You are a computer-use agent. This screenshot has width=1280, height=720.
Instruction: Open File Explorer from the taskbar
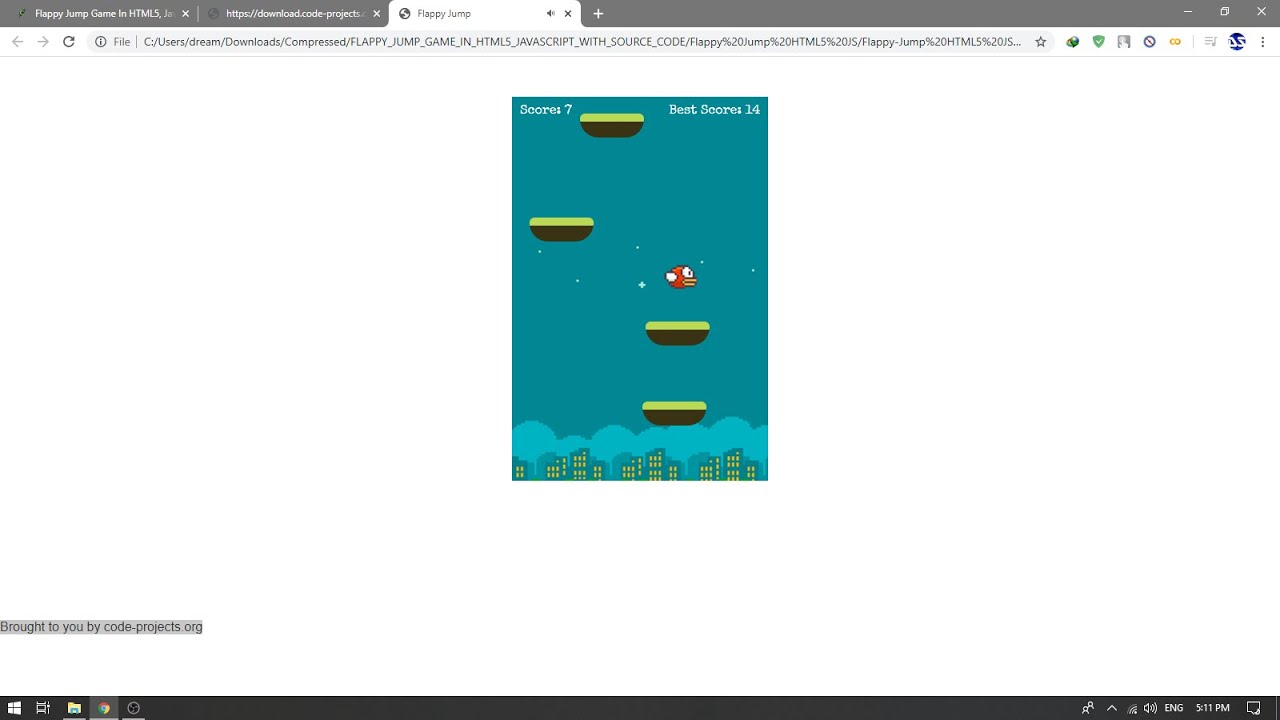tap(74, 708)
